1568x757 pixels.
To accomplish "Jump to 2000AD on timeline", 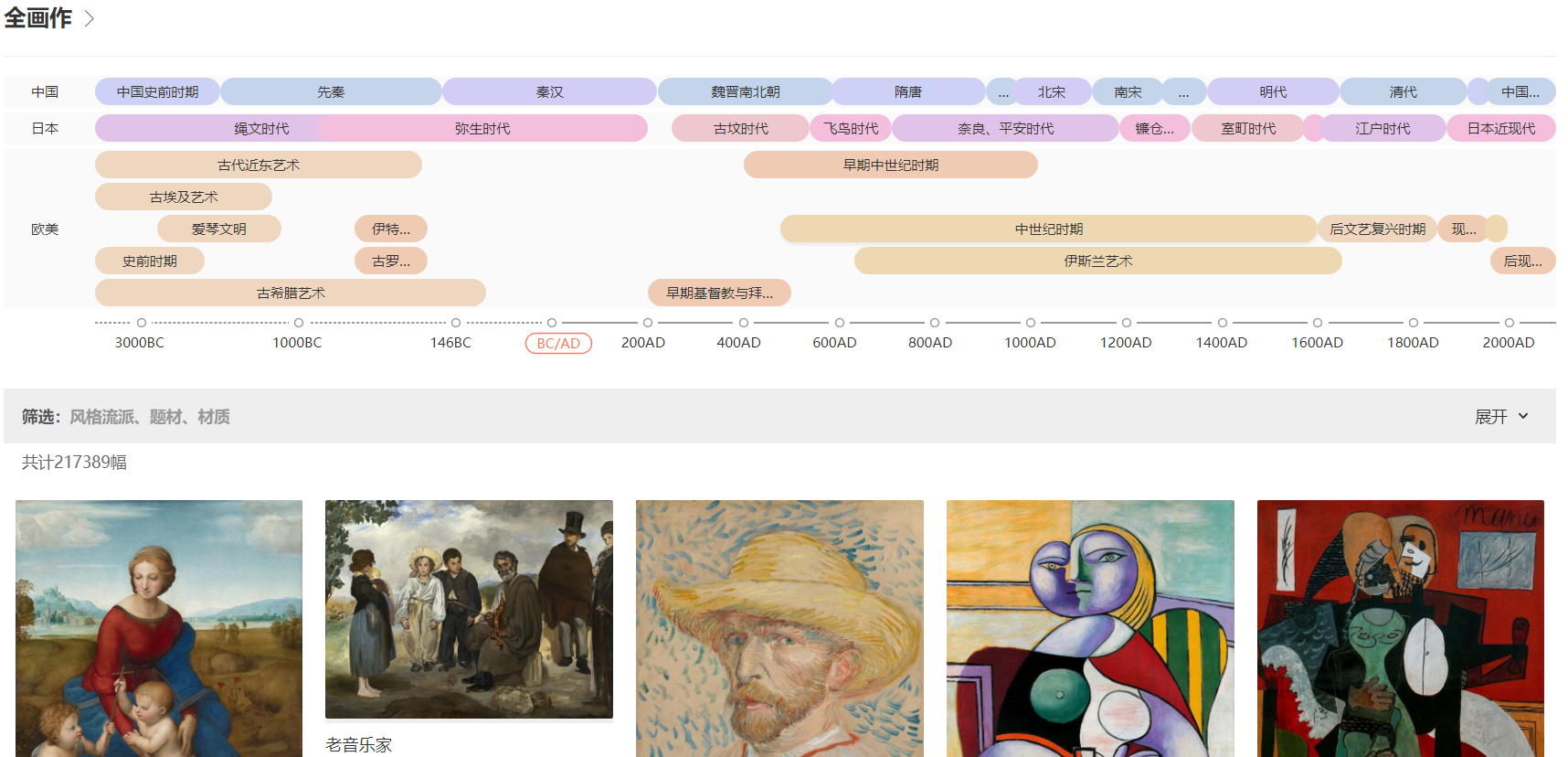I will pos(1509,342).
